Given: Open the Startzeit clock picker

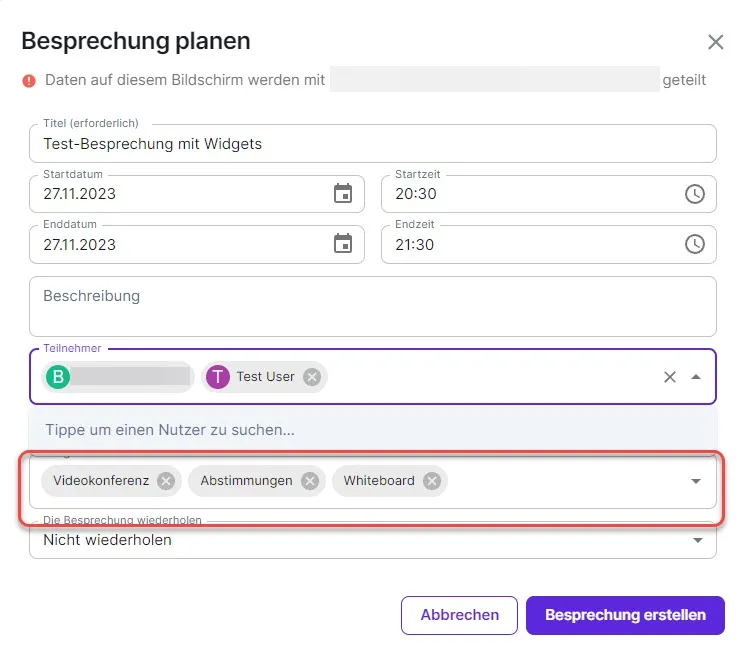Looking at the screenshot, I should 695,194.
